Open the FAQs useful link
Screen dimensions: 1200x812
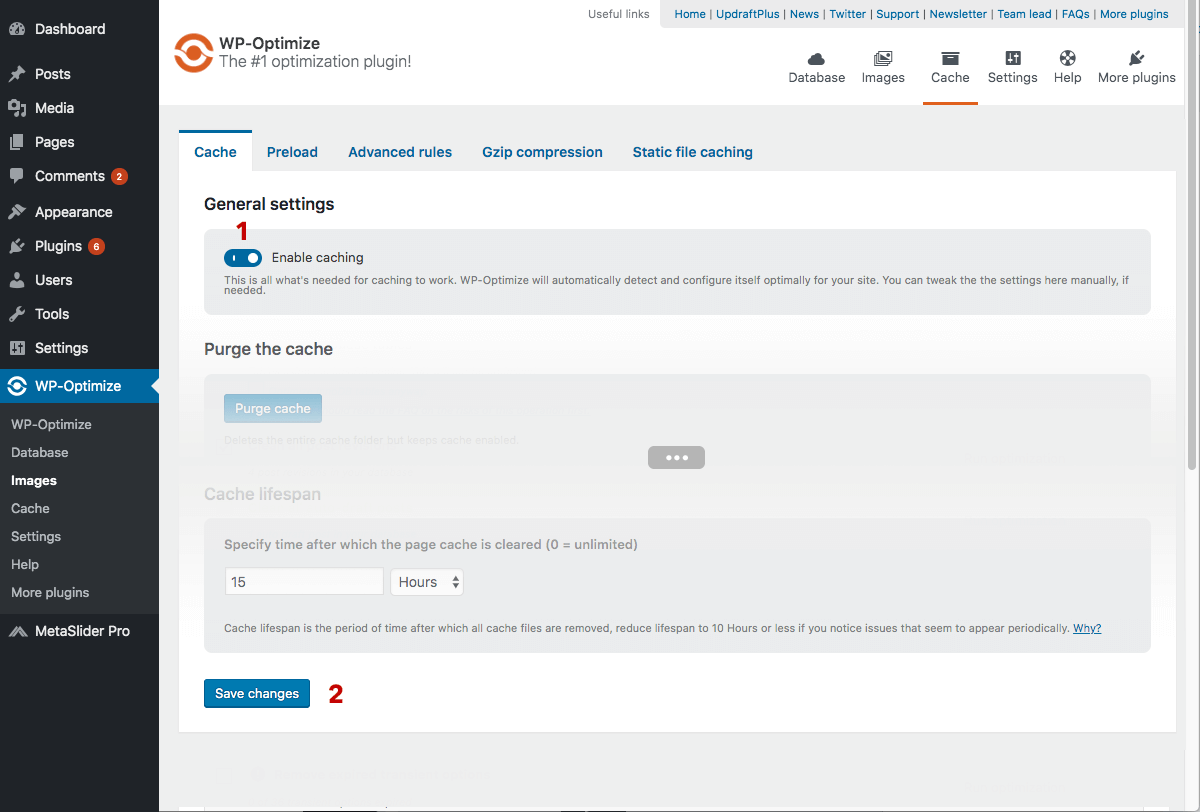[x=1076, y=14]
